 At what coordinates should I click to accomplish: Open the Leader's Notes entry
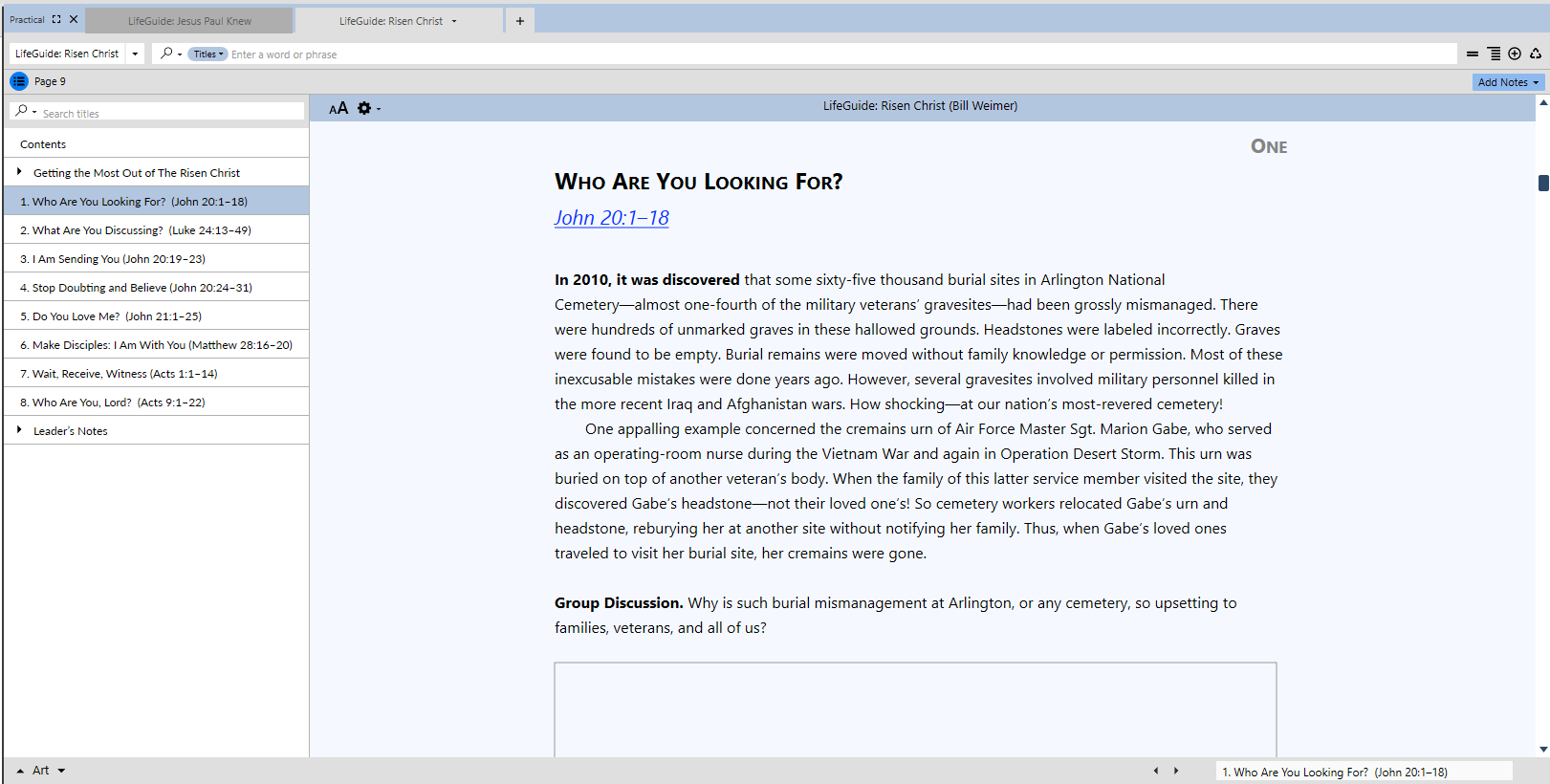(x=70, y=431)
